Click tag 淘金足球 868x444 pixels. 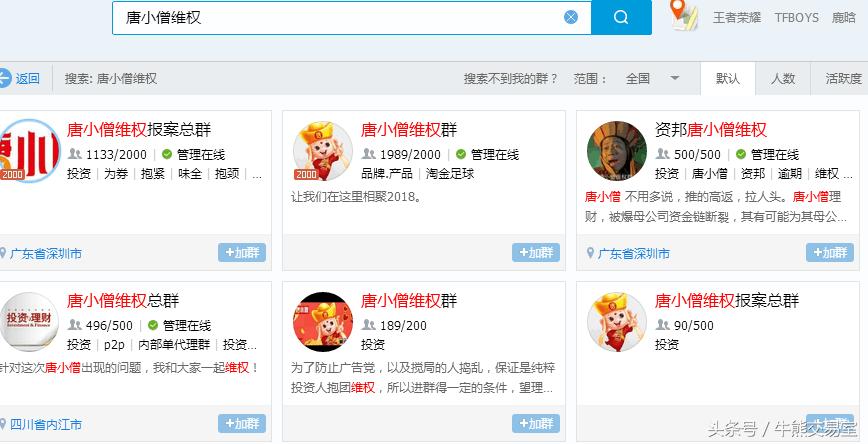(450, 174)
